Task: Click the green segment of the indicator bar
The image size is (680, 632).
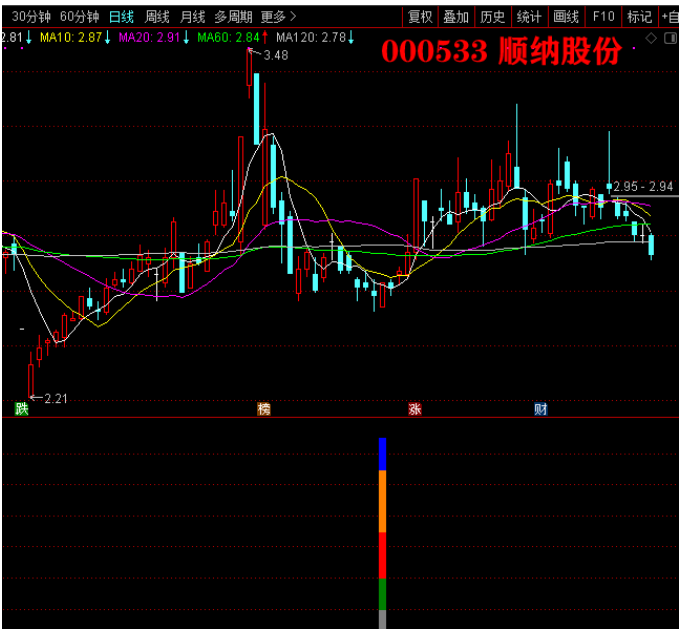Action: click(382, 594)
